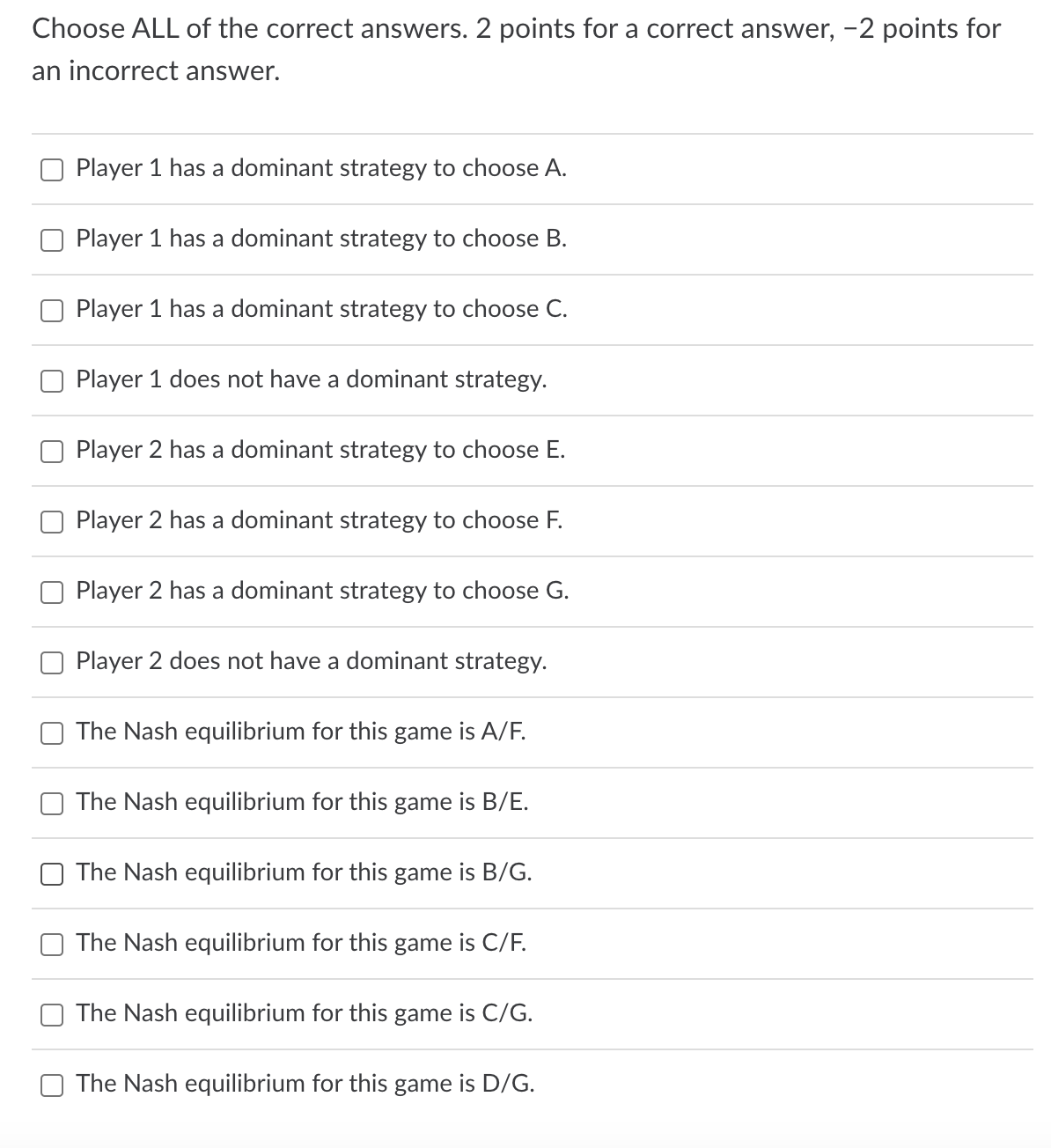Check 'Player 2 has a dominant strategy to choose E'
Image resolution: width=1051 pixels, height=1148 pixels.
point(52,451)
